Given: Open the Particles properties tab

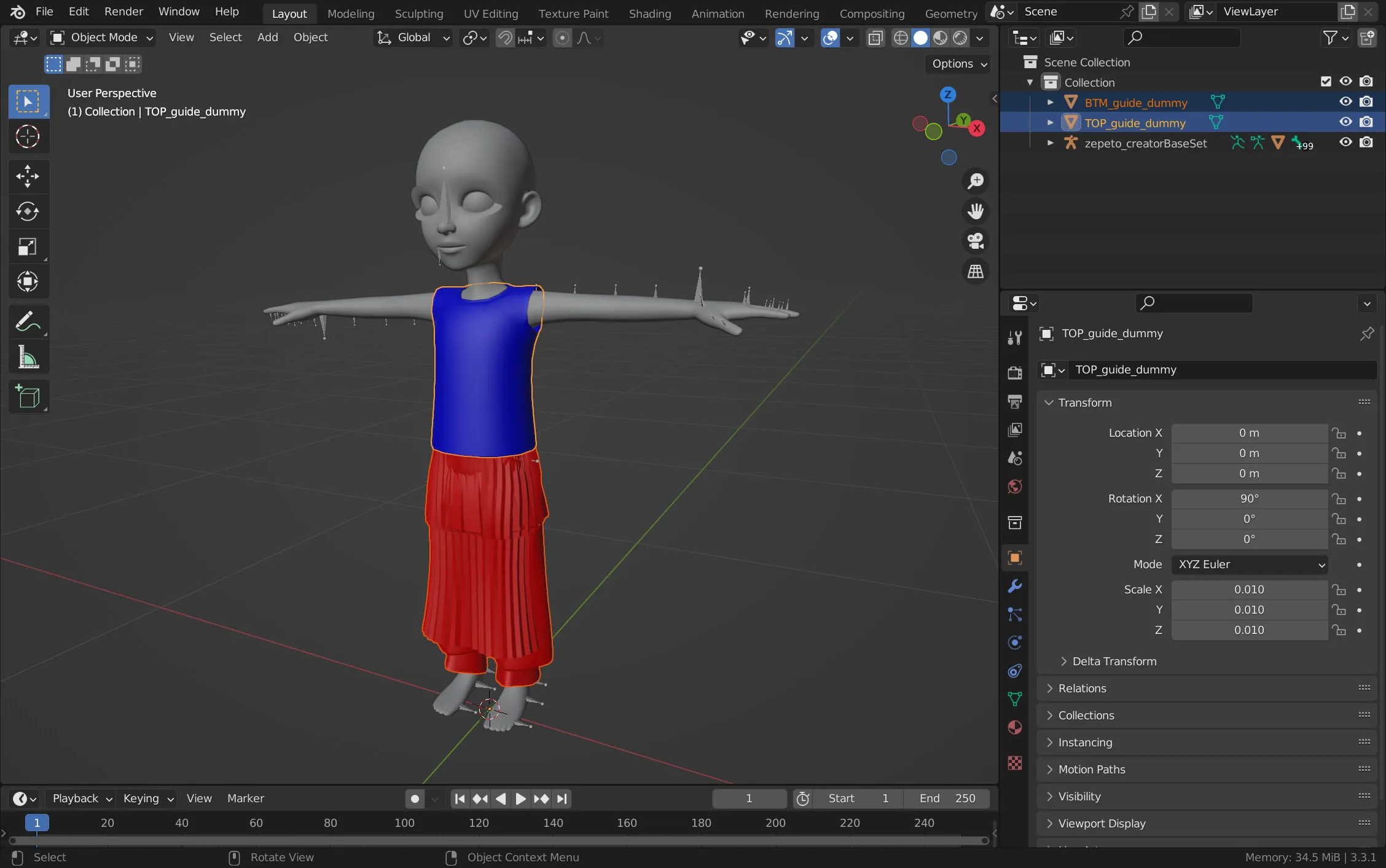Looking at the screenshot, I should point(1015,614).
